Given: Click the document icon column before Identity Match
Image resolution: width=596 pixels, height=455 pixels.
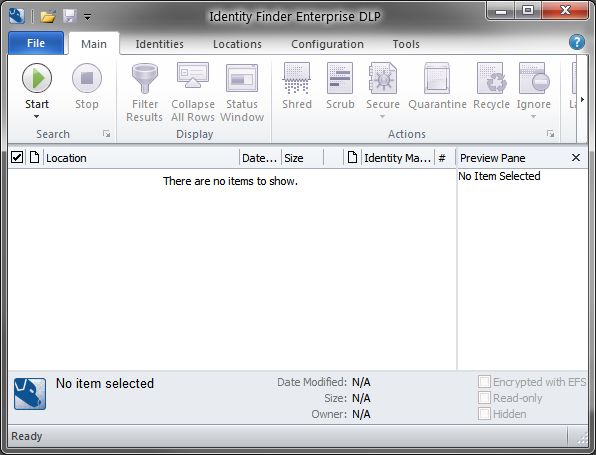Looking at the screenshot, I should [x=352, y=157].
